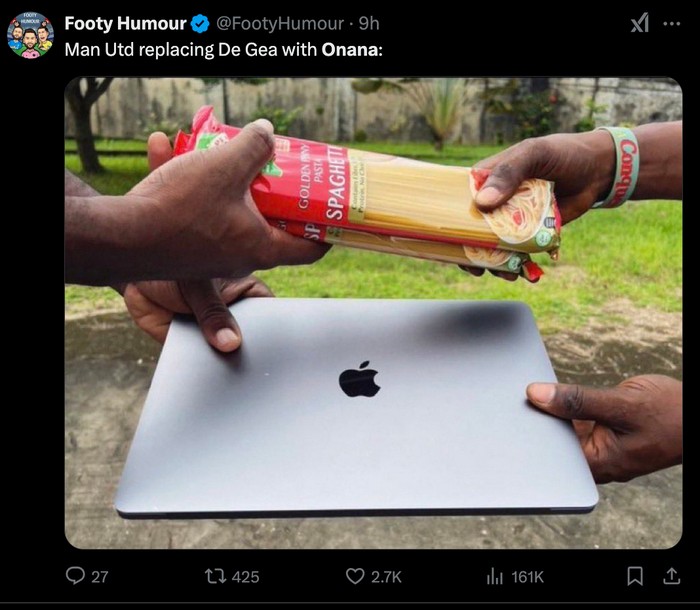The width and height of the screenshot is (700, 610).
Task: Bookmark the post with the bookmark icon
Action: 635,576
